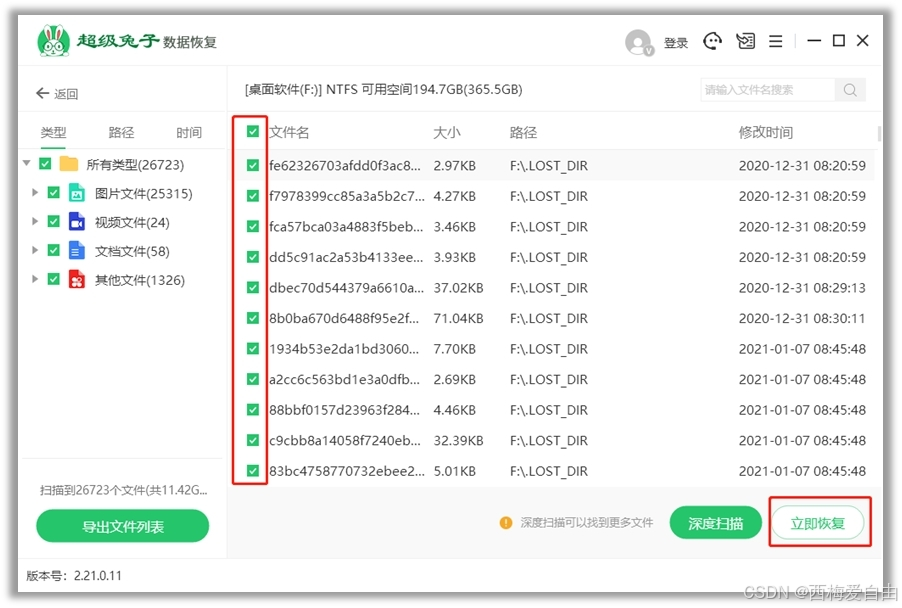The height and width of the screenshot is (608, 902).
Task: Sort by 大小 column header
Action: (x=447, y=133)
